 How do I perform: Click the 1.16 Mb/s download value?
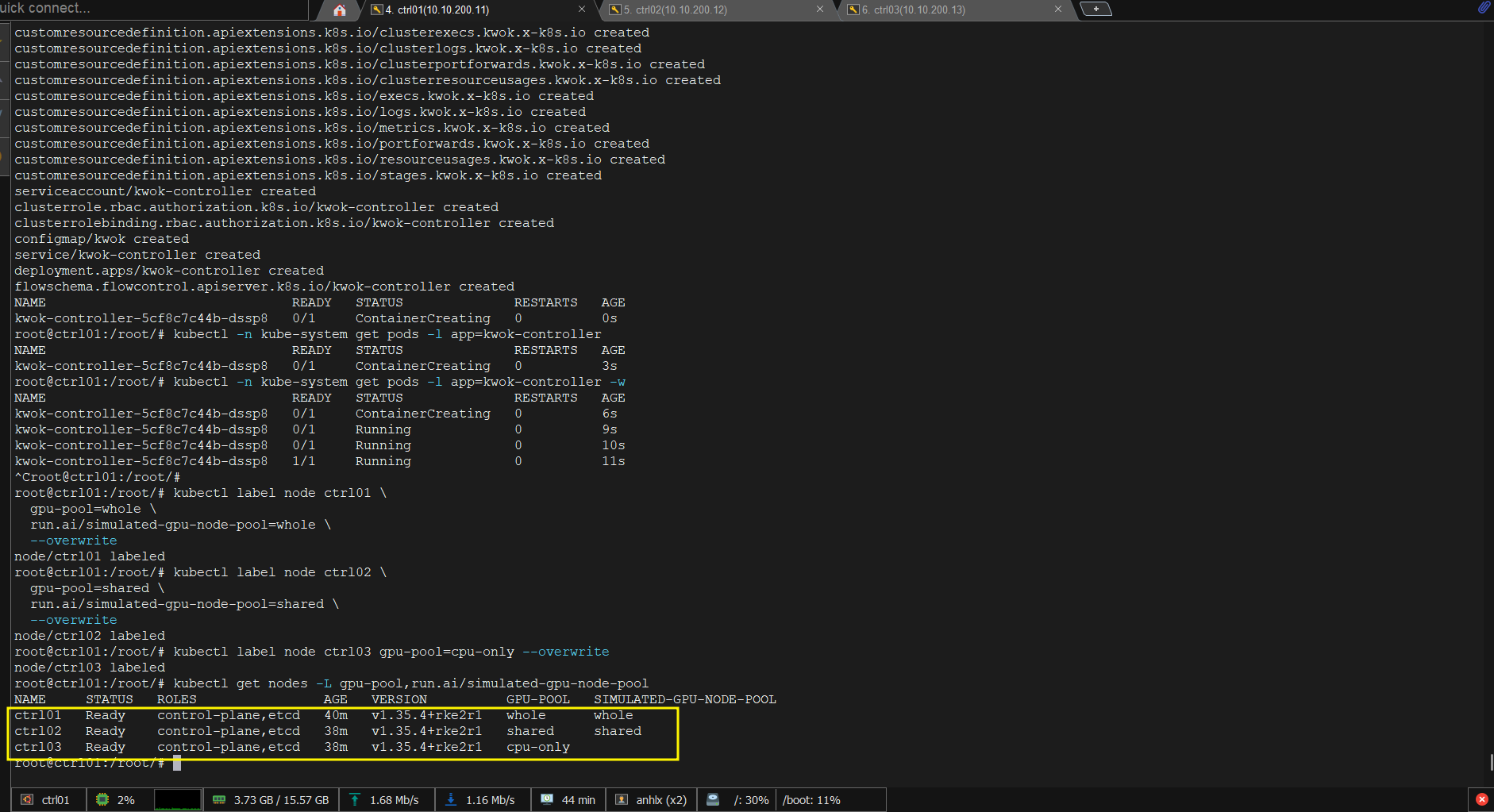tap(490, 800)
